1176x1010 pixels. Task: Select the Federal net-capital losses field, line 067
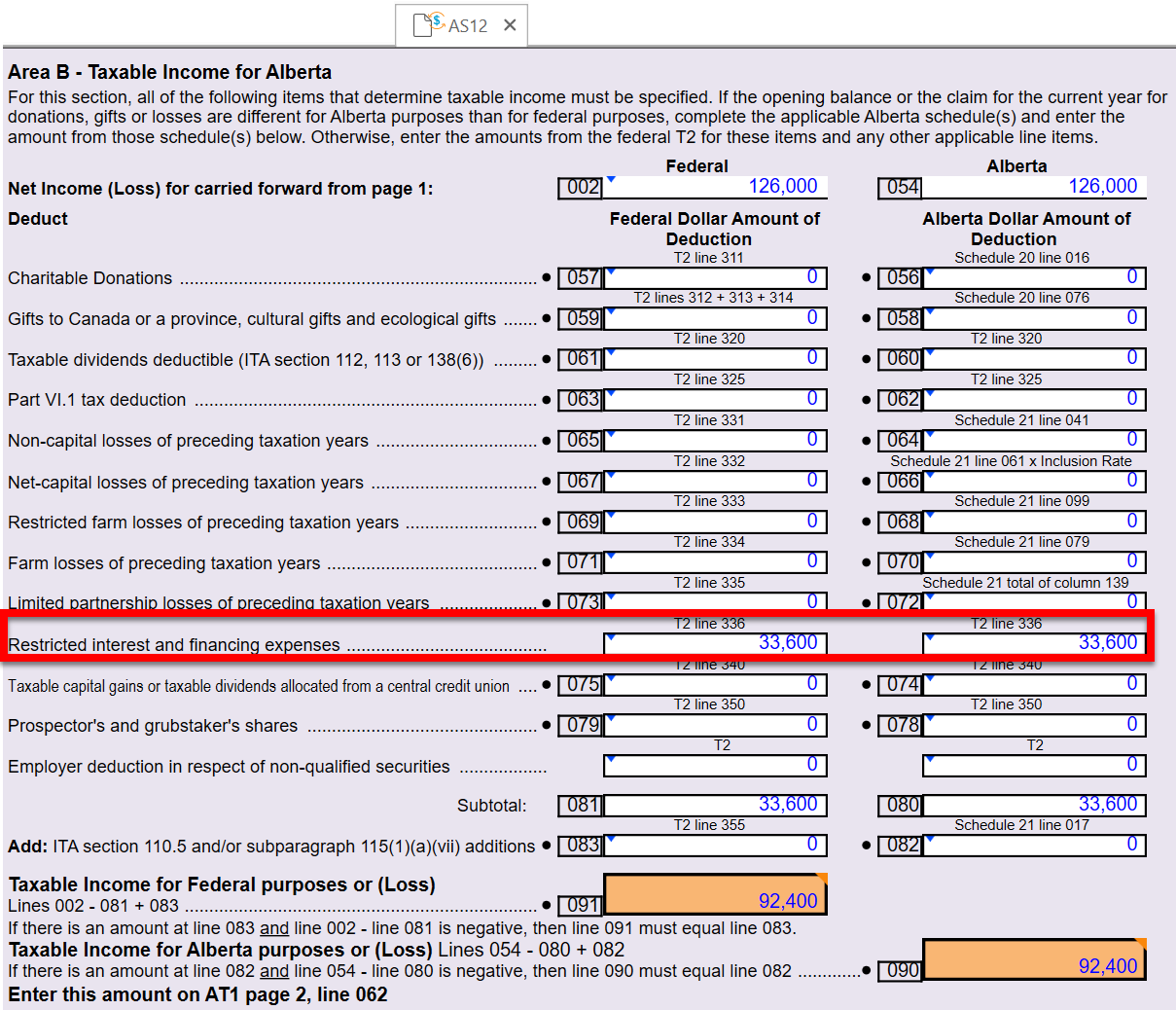coord(715,481)
